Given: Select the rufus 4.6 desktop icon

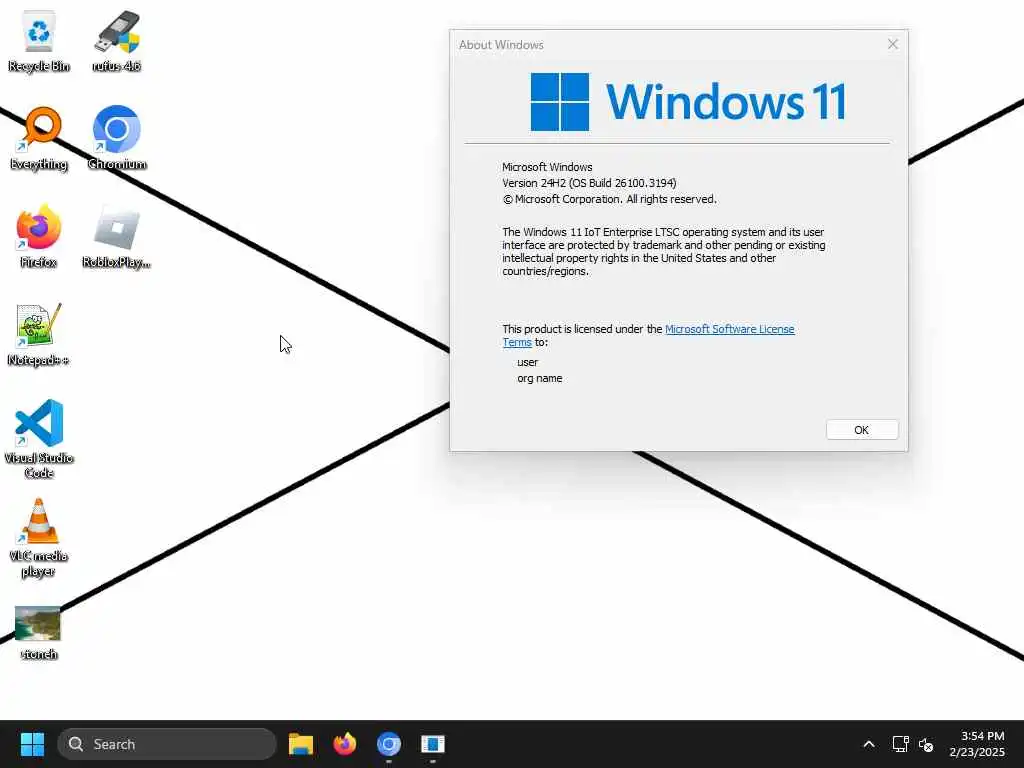Looking at the screenshot, I should click(116, 42).
